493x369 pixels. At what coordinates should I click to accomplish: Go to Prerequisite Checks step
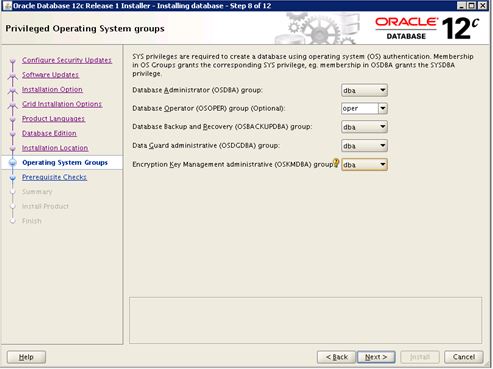coord(54,177)
